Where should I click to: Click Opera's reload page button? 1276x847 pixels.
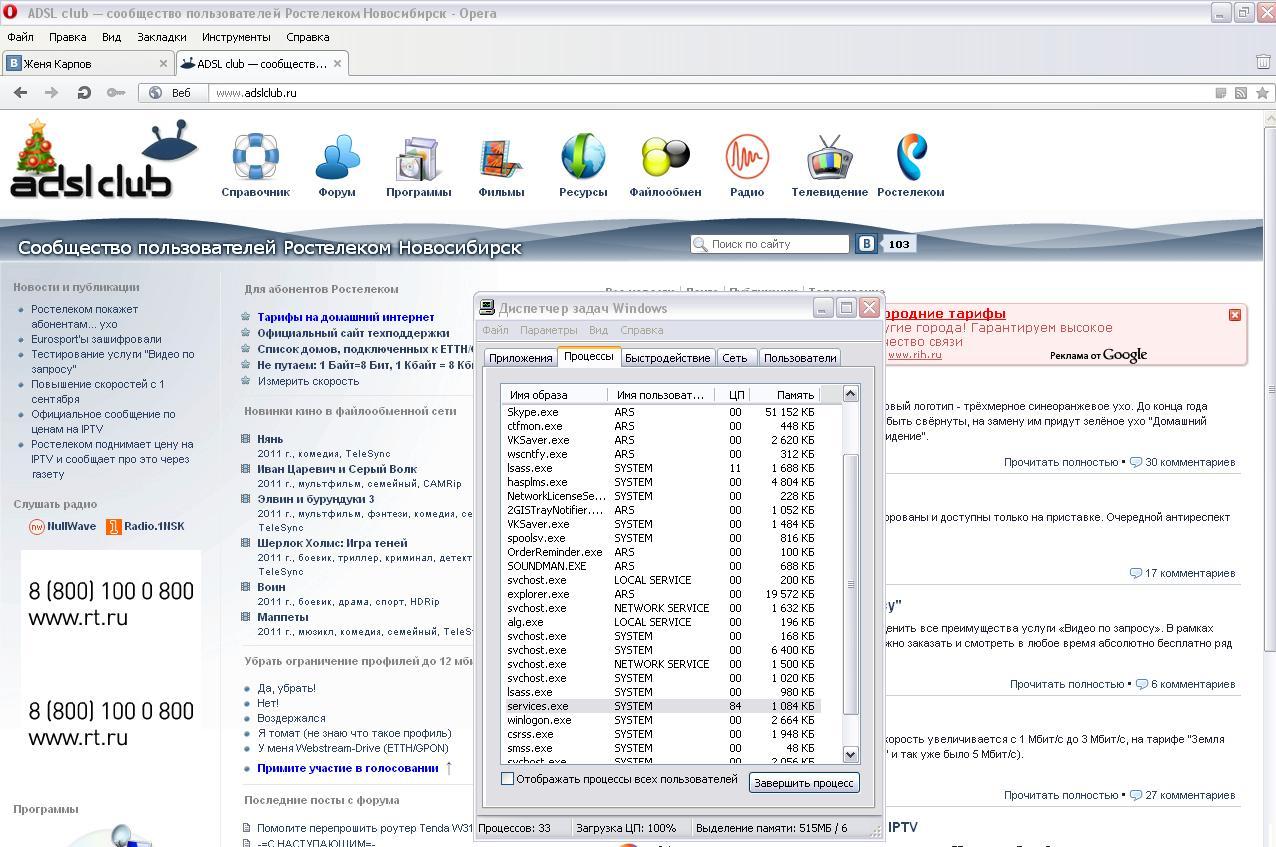click(x=84, y=93)
